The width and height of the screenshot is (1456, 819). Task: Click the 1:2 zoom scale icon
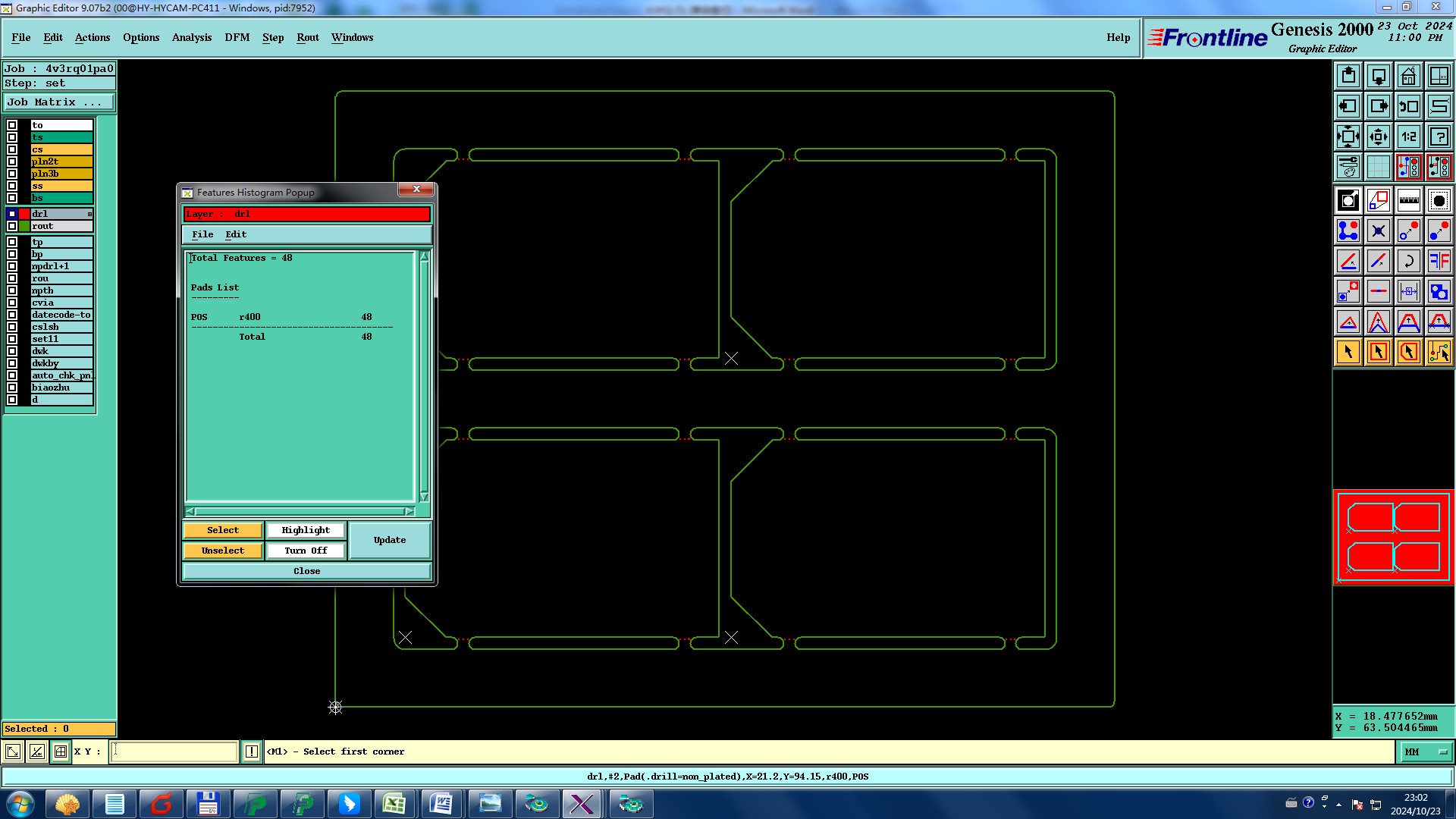pyautogui.click(x=1408, y=136)
